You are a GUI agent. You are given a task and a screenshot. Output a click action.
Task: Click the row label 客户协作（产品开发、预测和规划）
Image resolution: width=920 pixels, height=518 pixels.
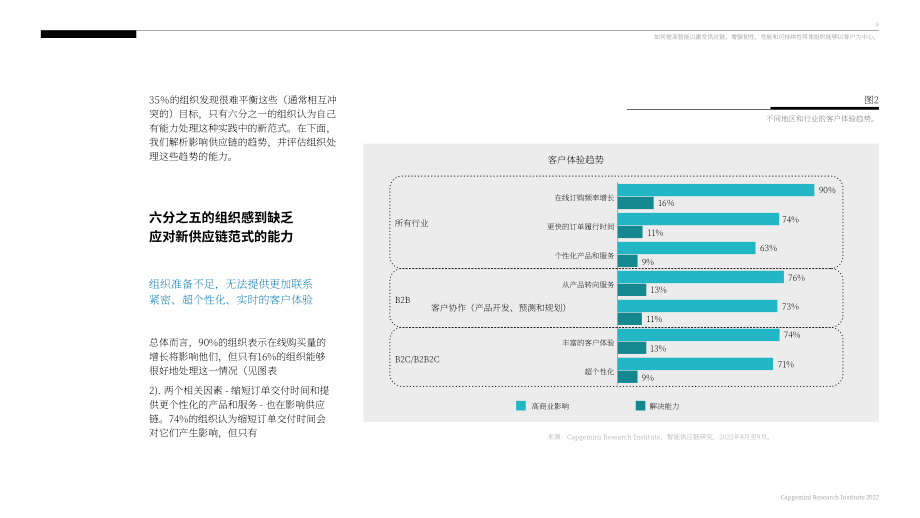499,307
